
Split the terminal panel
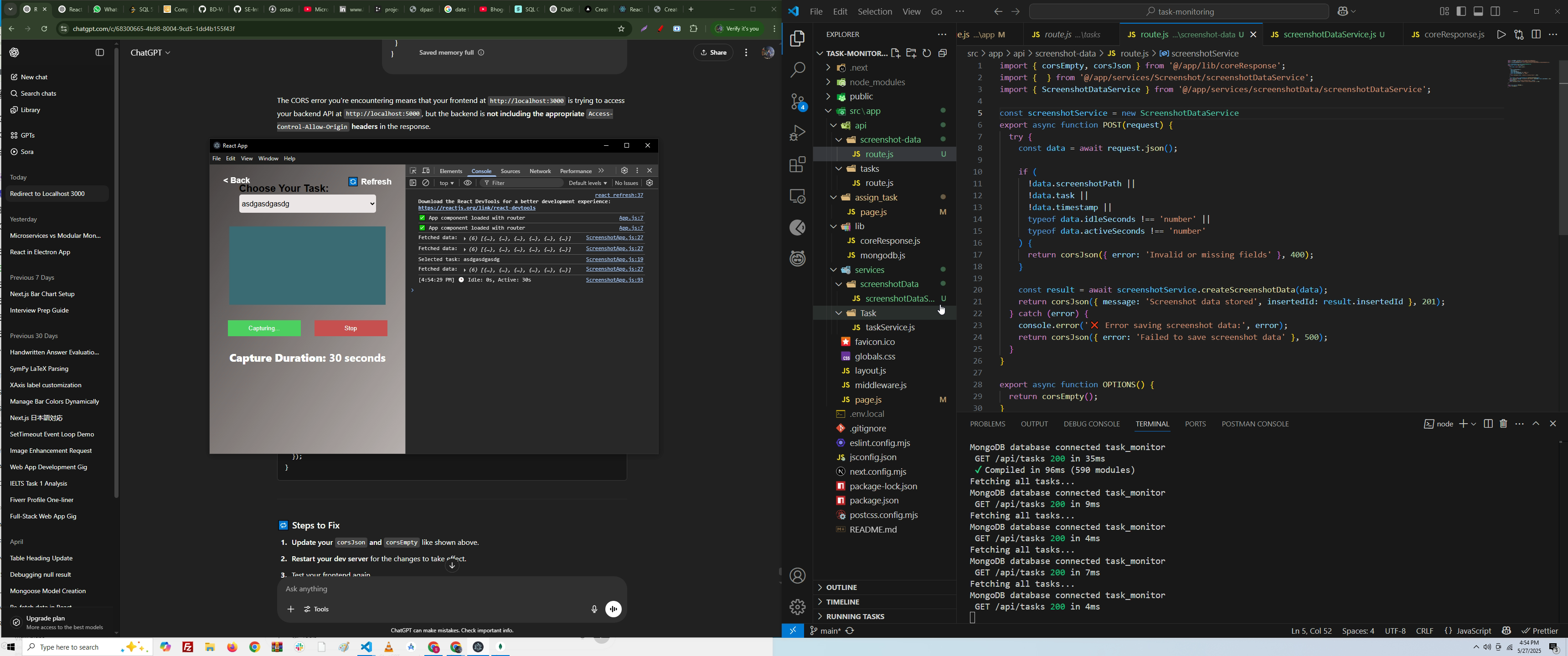pos(1488,424)
